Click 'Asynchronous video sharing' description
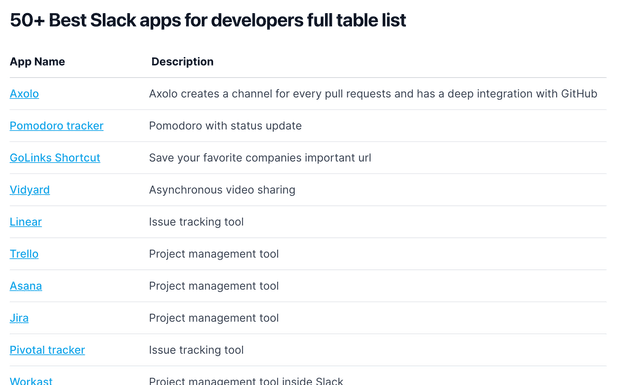 222,190
